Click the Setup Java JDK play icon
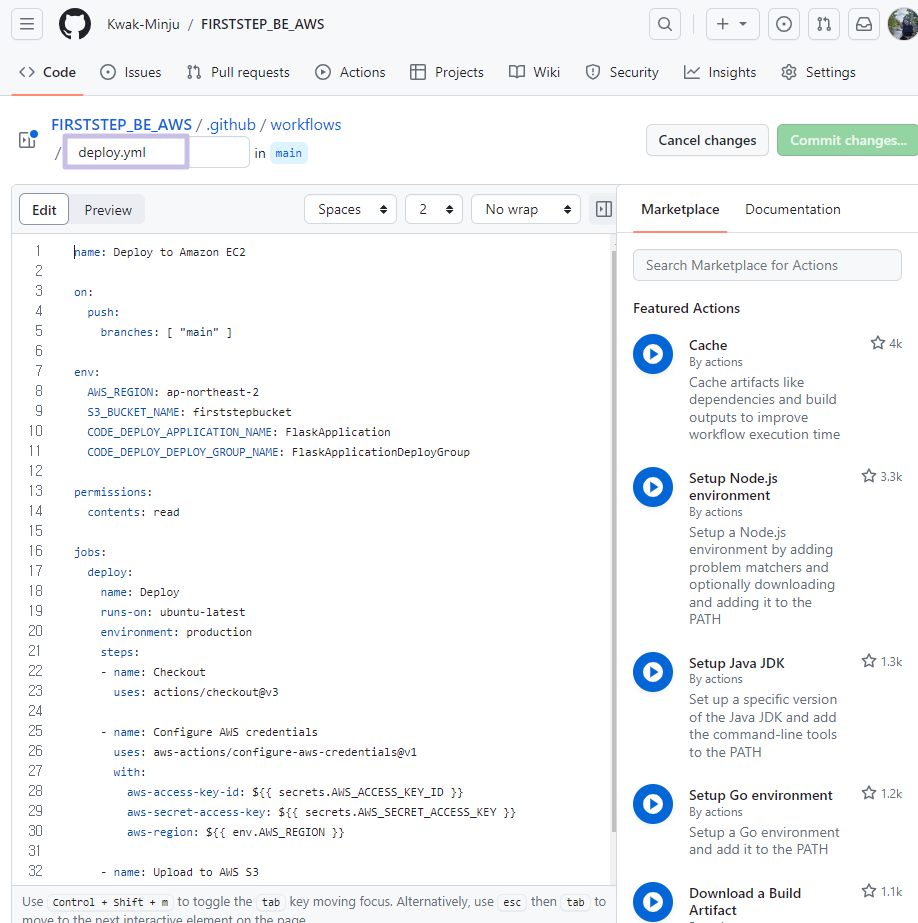The height and width of the screenshot is (923, 918). (653, 672)
